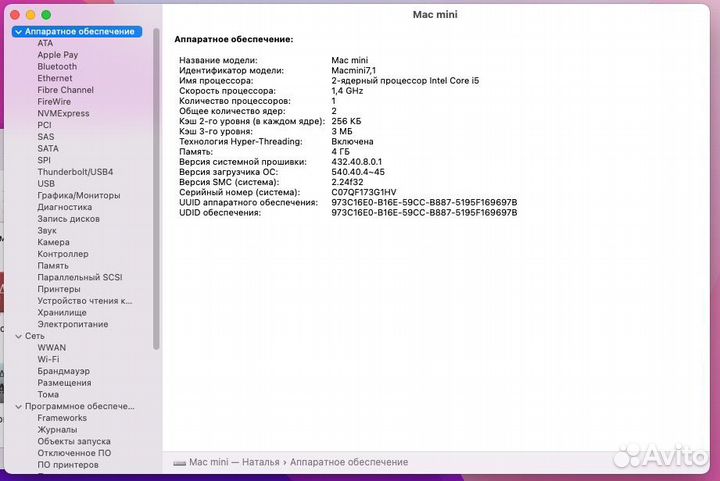Select Frameworks under software section
This screenshot has height=481, width=720.
pyautogui.click(x=62, y=418)
